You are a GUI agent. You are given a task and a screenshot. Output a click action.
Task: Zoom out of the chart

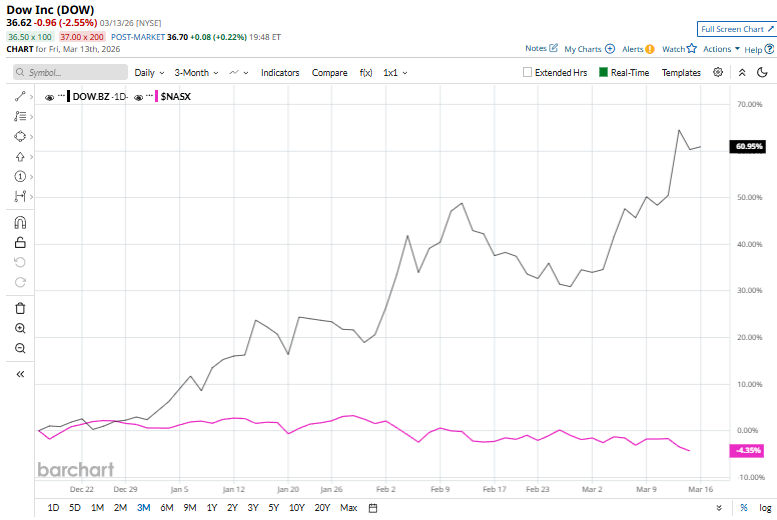[20, 348]
